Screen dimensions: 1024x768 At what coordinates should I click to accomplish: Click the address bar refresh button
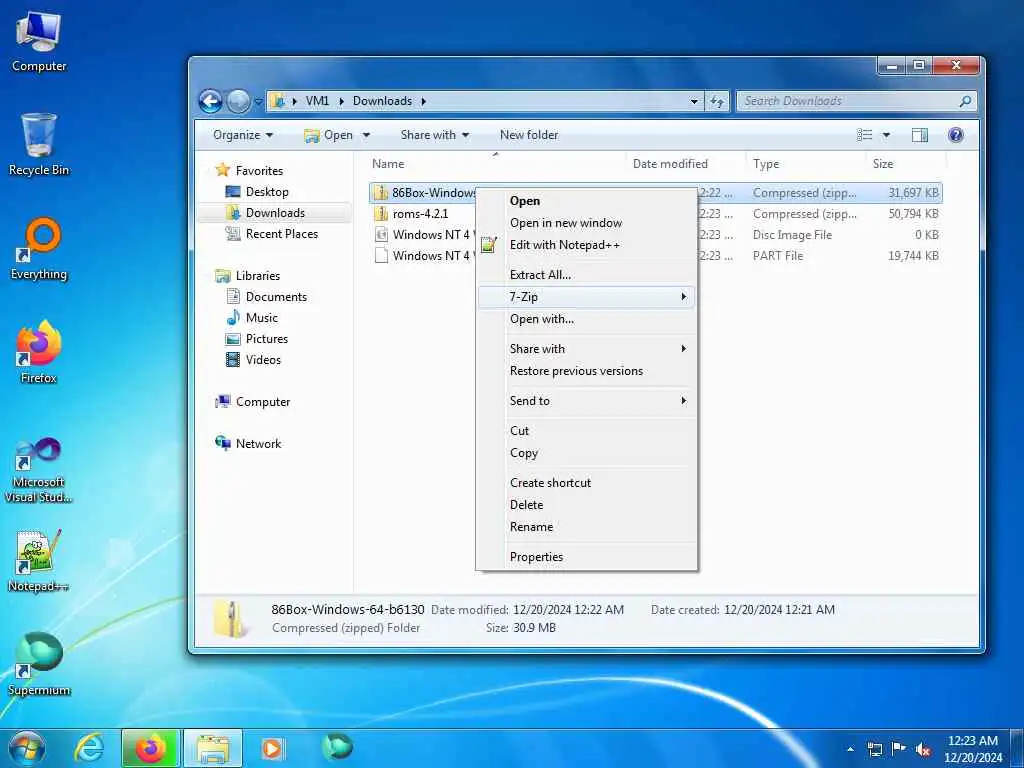tap(716, 101)
